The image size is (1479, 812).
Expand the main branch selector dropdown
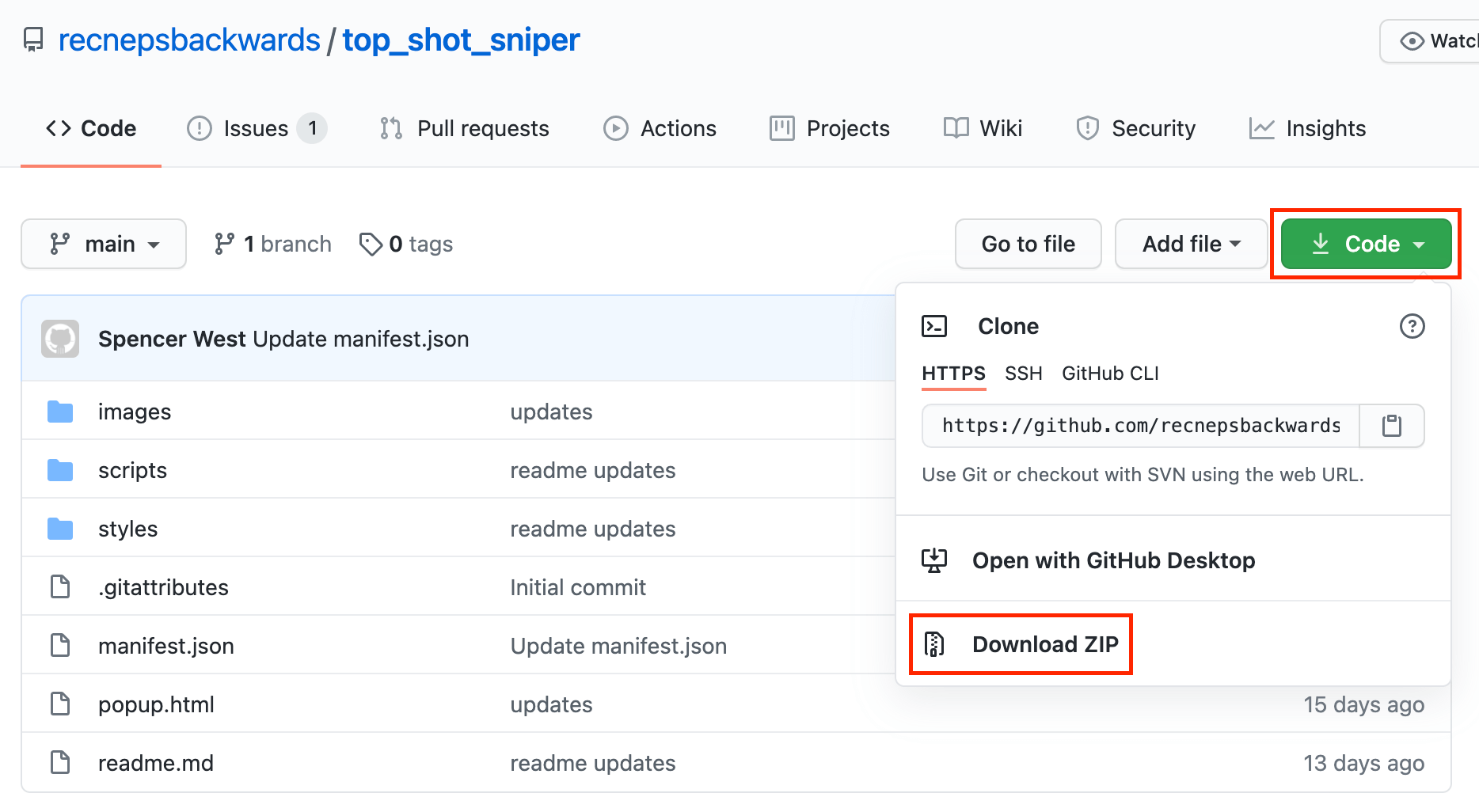pyautogui.click(x=104, y=244)
